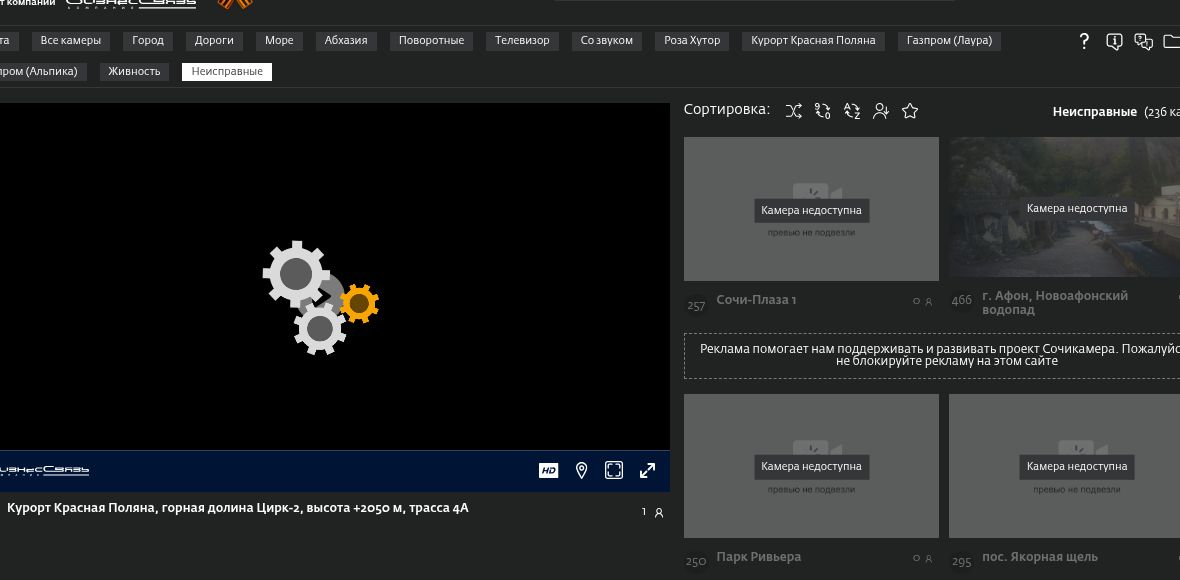Select the 'Абхазия' tab
1180x580 pixels.
click(346, 41)
